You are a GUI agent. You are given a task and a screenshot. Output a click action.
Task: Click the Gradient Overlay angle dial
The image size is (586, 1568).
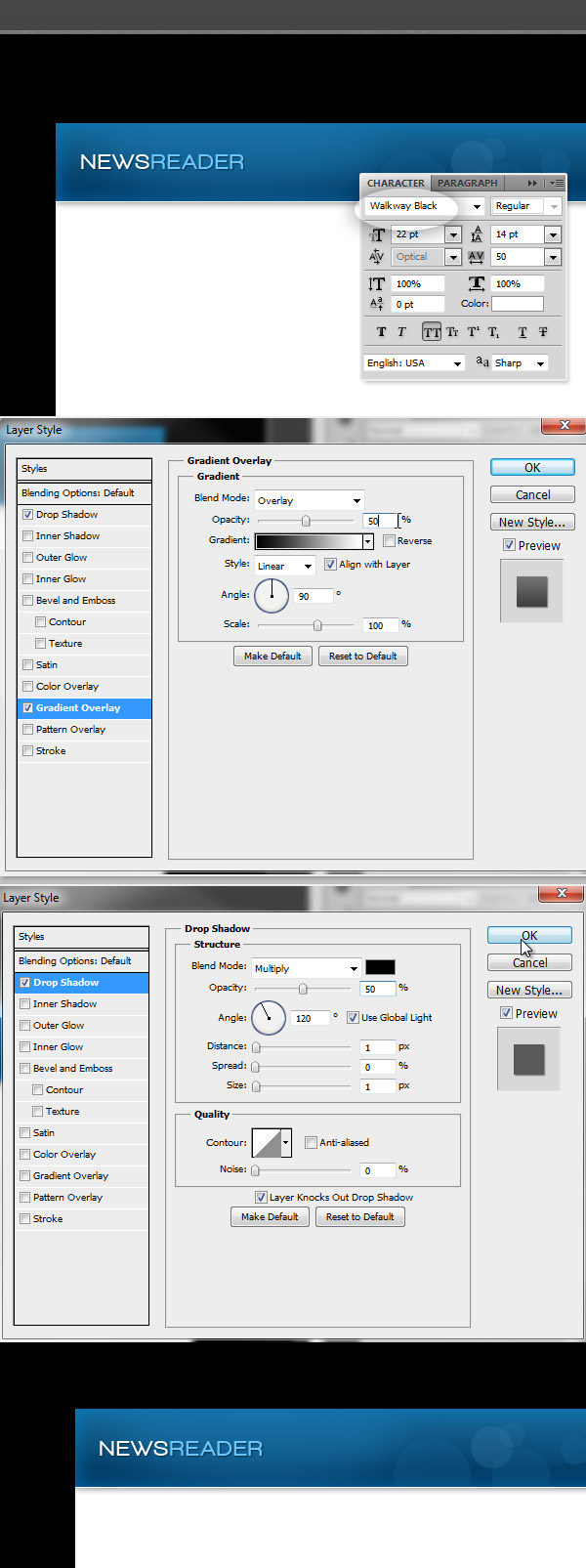tap(272, 595)
